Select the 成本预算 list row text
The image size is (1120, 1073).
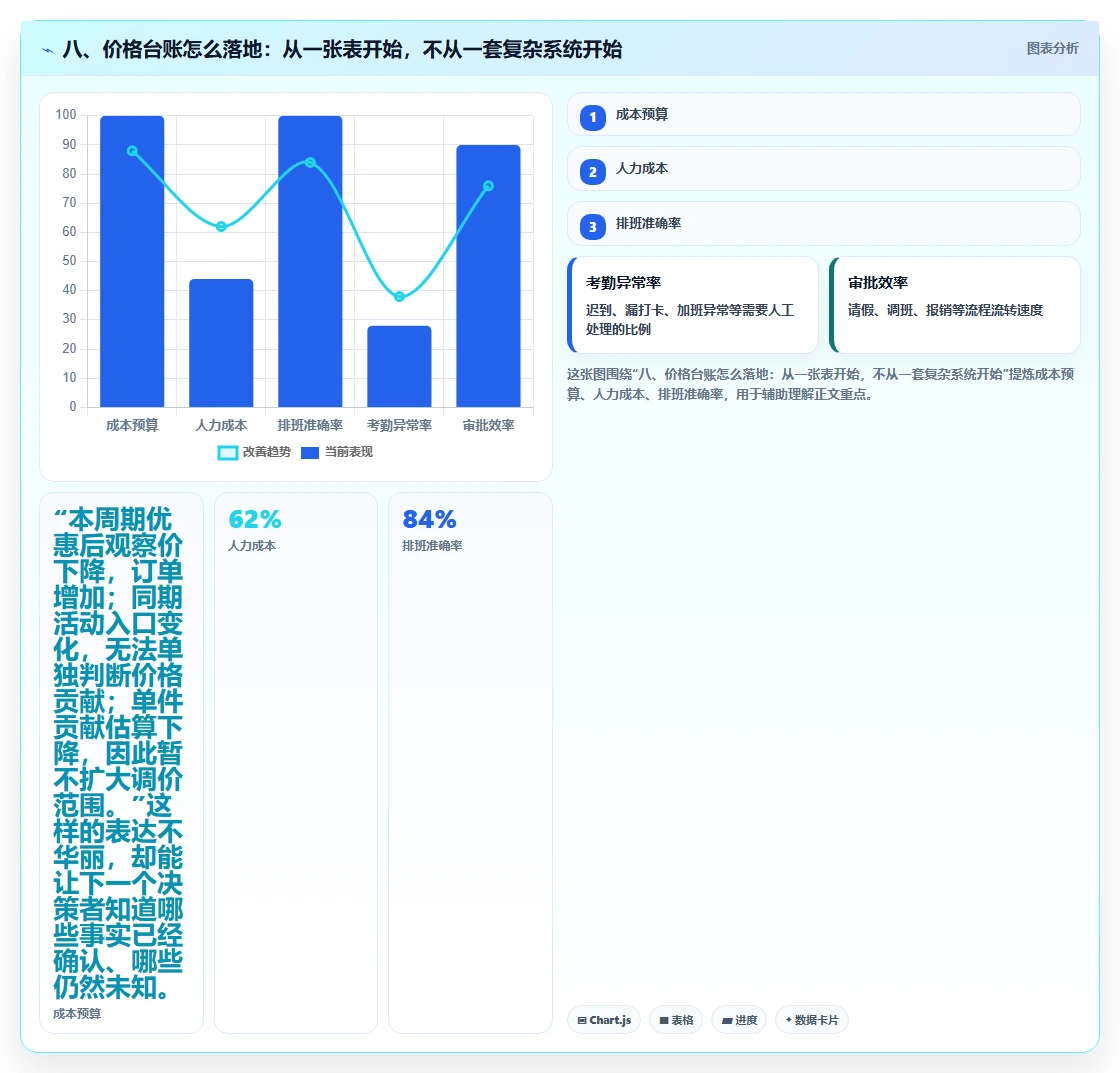tap(642, 114)
